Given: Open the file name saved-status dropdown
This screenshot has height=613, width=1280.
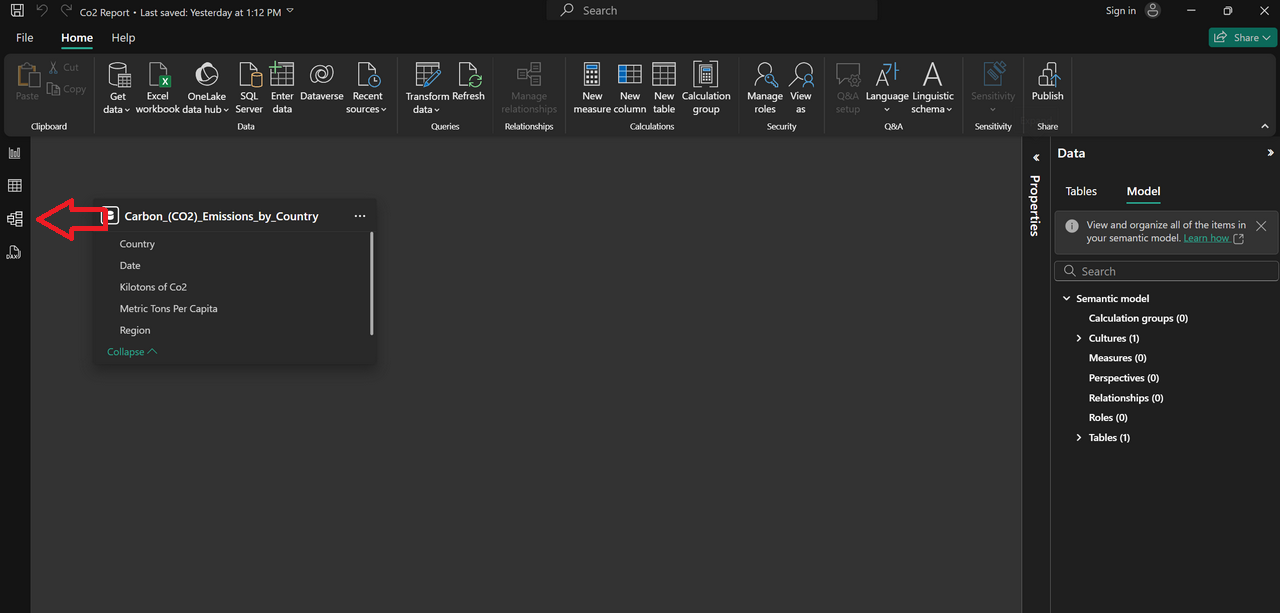Looking at the screenshot, I should coord(290,10).
